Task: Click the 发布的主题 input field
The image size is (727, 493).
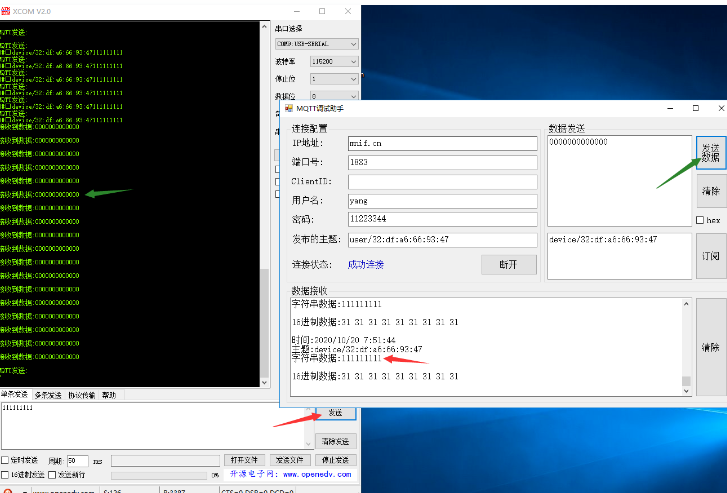Action: click(442, 239)
